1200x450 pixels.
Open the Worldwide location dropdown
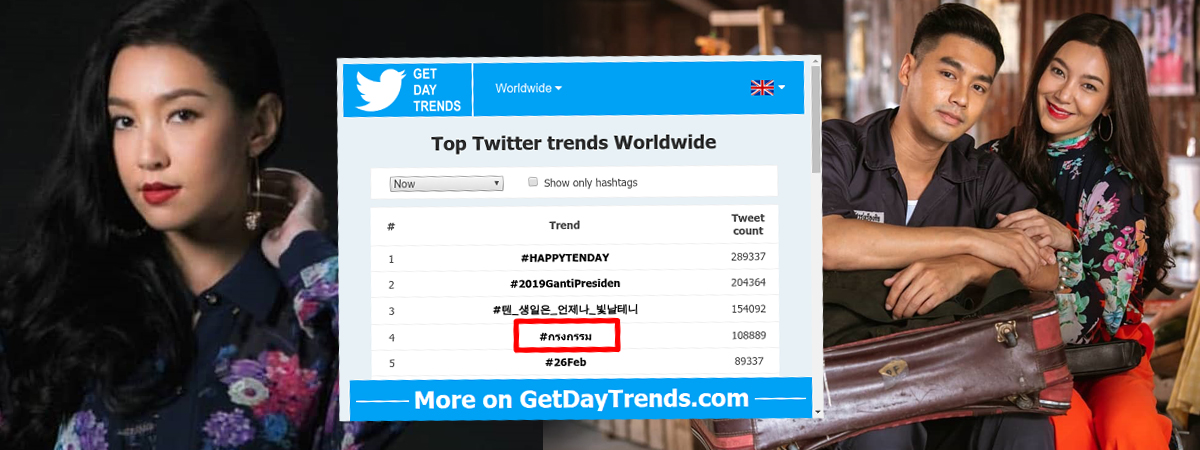coord(528,88)
